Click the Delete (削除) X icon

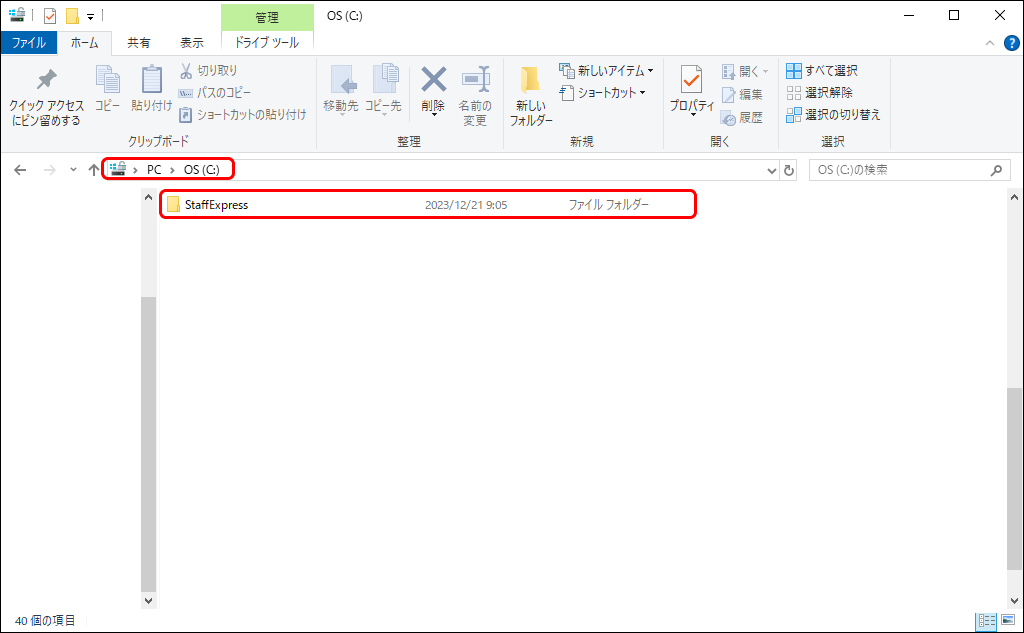pos(434,80)
